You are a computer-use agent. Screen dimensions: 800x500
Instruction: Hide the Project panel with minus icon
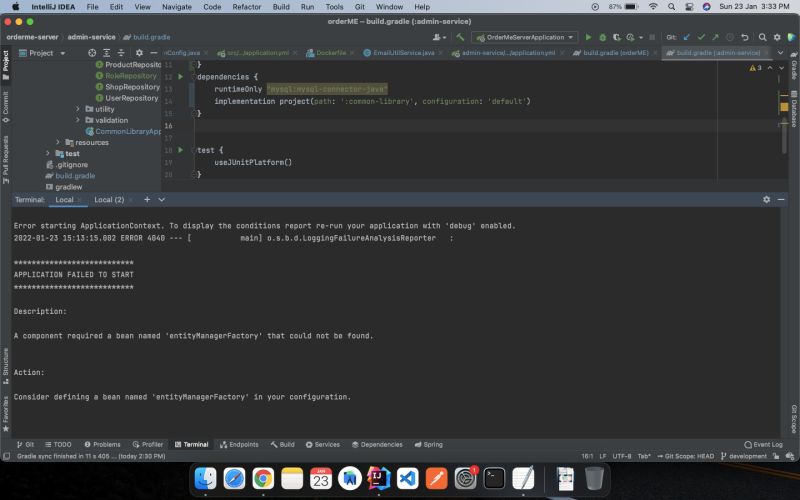(x=154, y=53)
